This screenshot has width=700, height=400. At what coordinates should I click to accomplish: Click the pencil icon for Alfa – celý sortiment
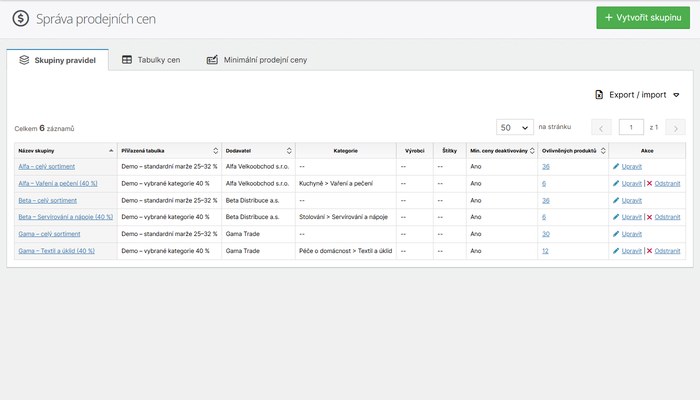pos(616,166)
